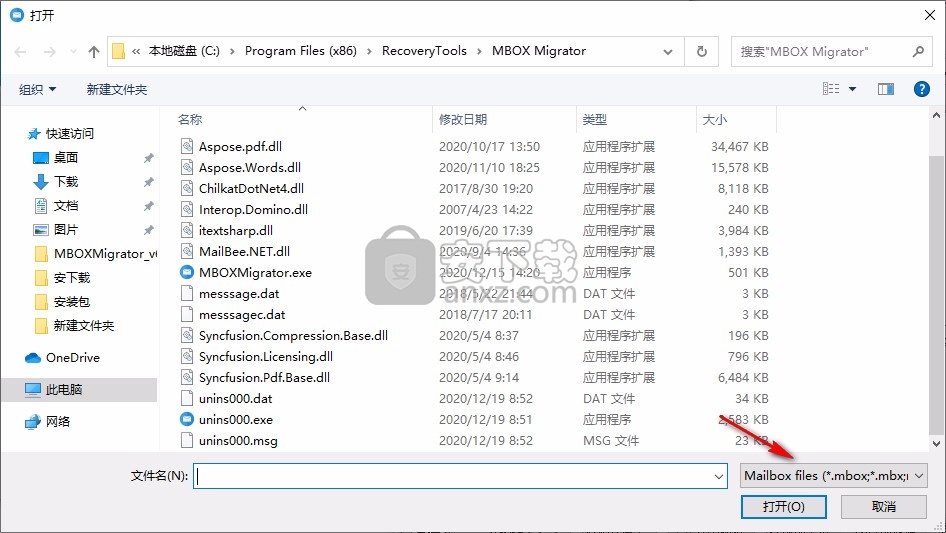Select Syncfusion.Licensing.dll file
Viewport: 946px width, 533px height.
click(265, 356)
